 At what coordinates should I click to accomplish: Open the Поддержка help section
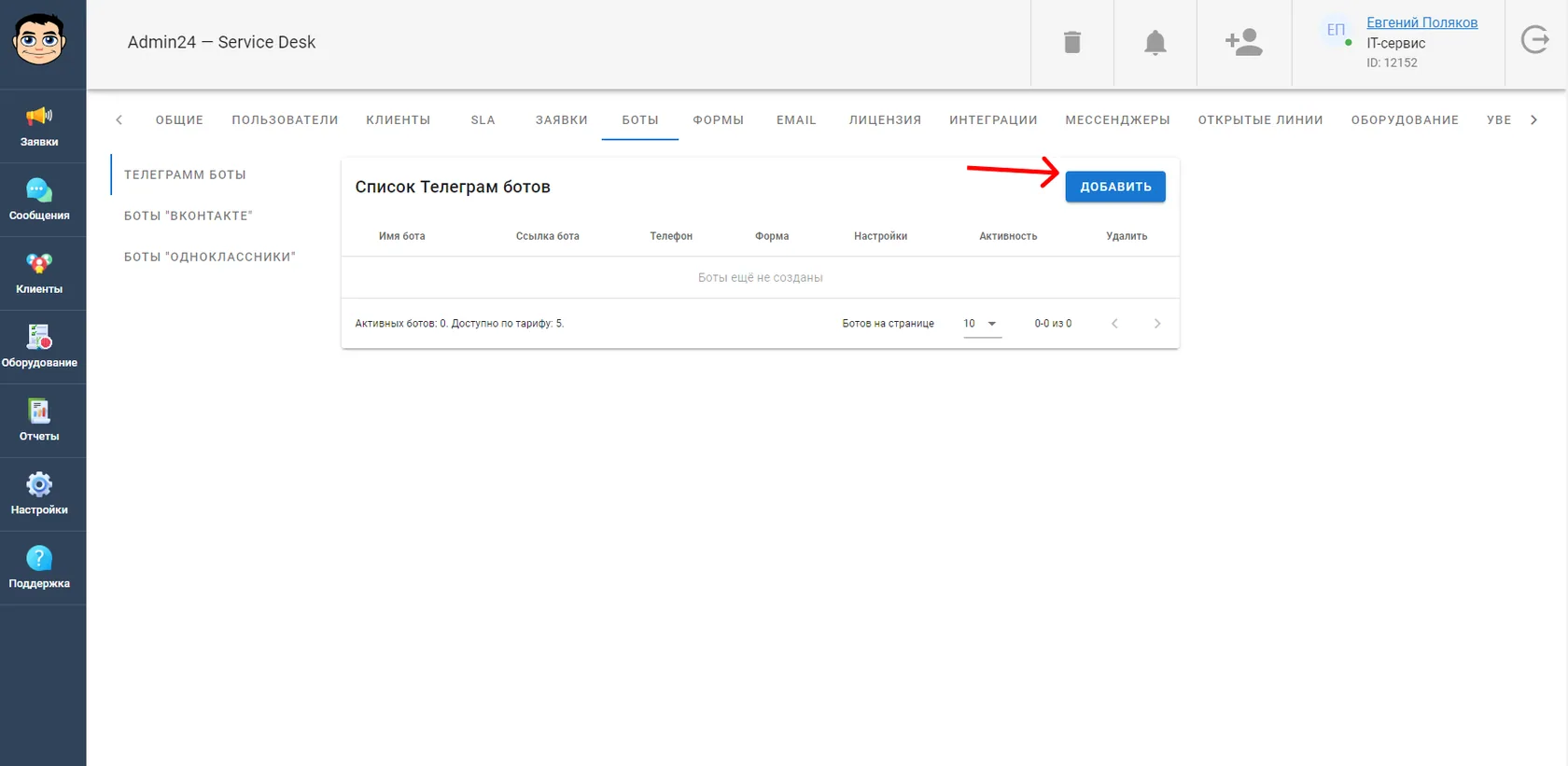click(x=39, y=568)
